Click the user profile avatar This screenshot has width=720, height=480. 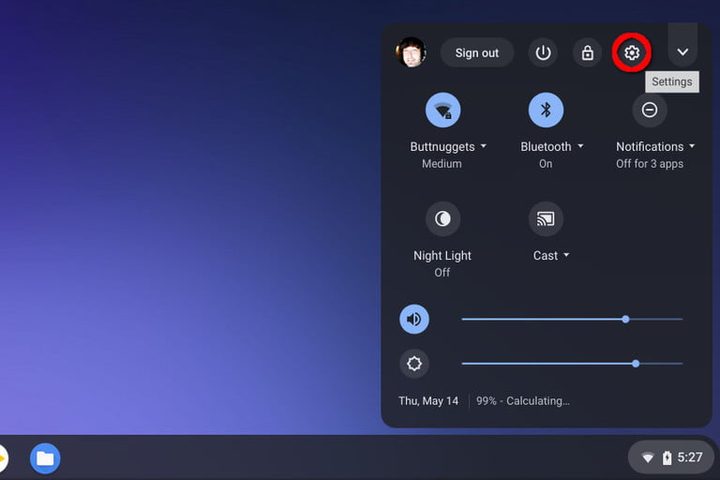(x=411, y=52)
